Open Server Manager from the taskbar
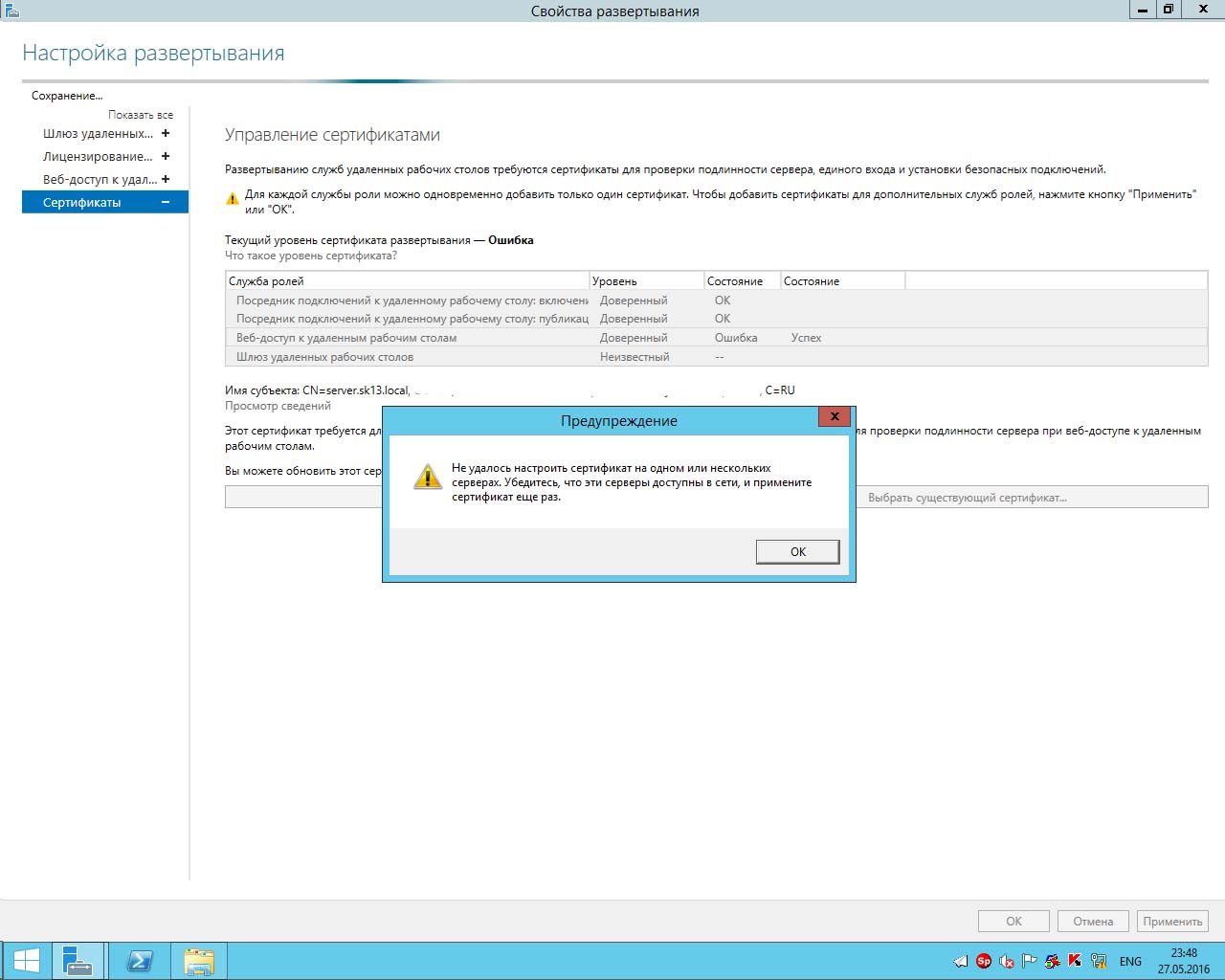The width and height of the screenshot is (1225, 980). [77, 961]
